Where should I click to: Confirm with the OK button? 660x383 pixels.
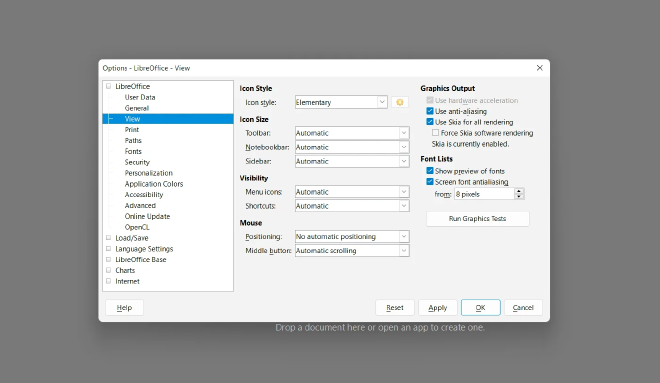click(481, 308)
